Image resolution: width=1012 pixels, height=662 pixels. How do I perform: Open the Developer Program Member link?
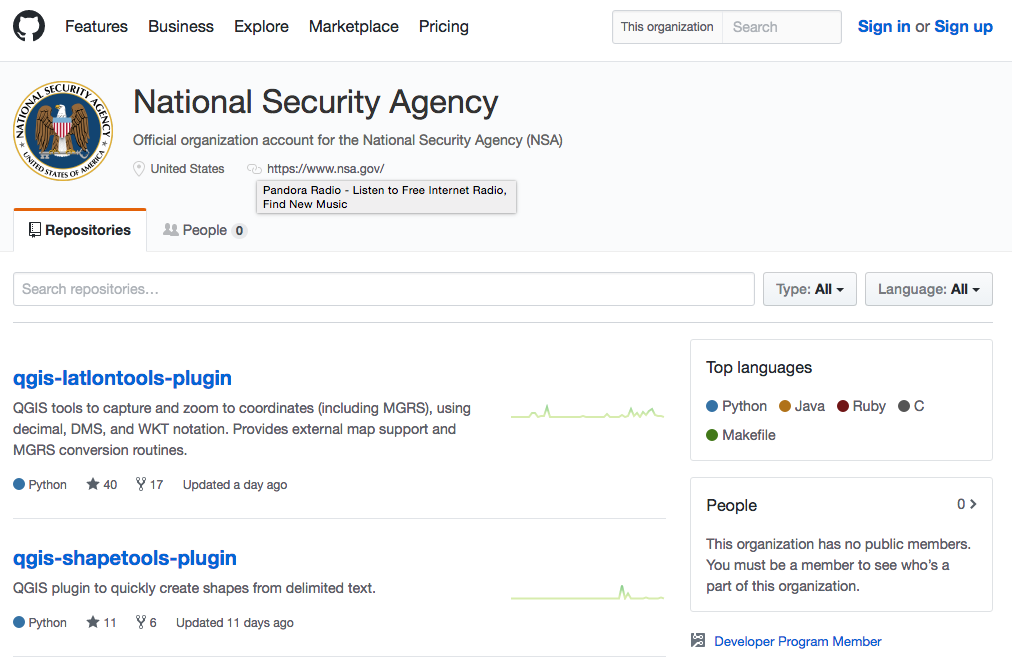point(798,641)
